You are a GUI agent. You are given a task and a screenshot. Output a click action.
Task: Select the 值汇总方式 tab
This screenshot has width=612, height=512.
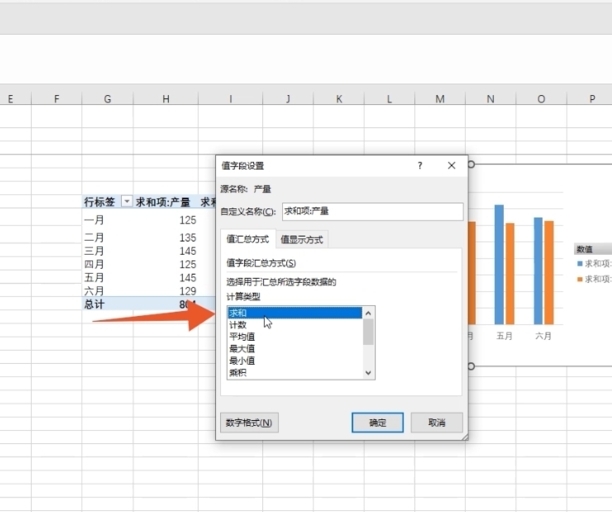[x=247, y=239]
